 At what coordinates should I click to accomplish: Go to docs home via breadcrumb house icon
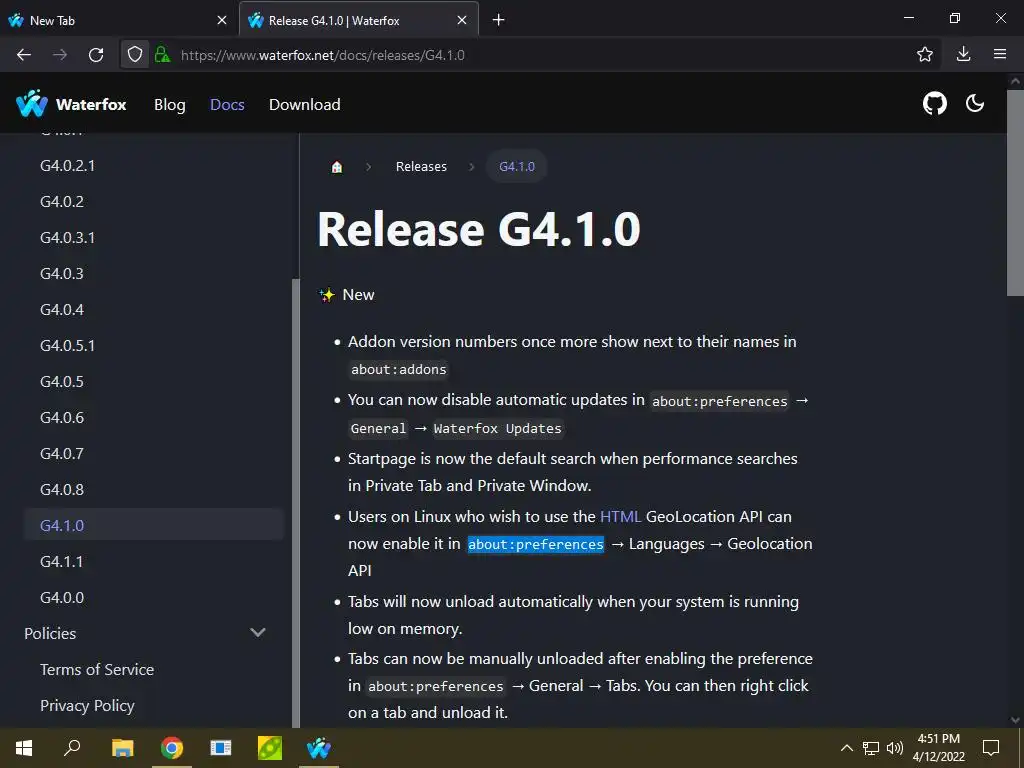click(x=336, y=167)
